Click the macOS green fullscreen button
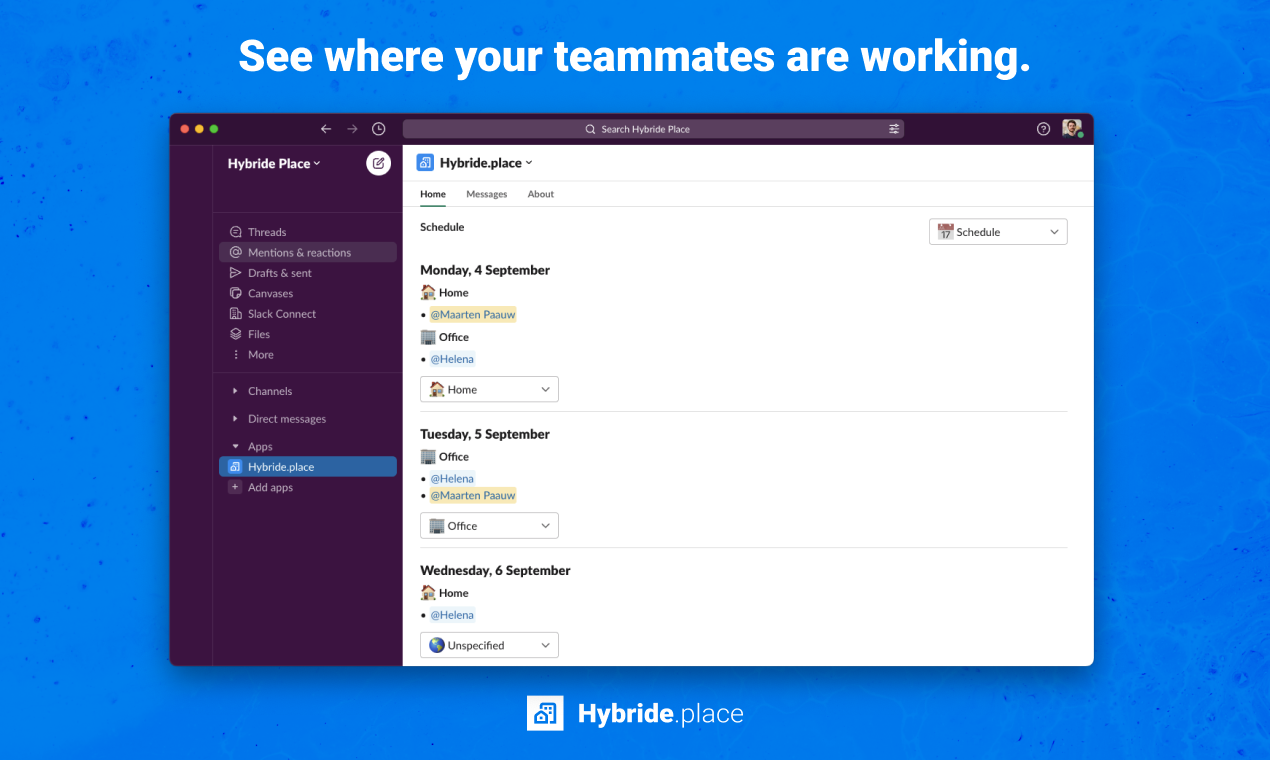 pos(214,129)
